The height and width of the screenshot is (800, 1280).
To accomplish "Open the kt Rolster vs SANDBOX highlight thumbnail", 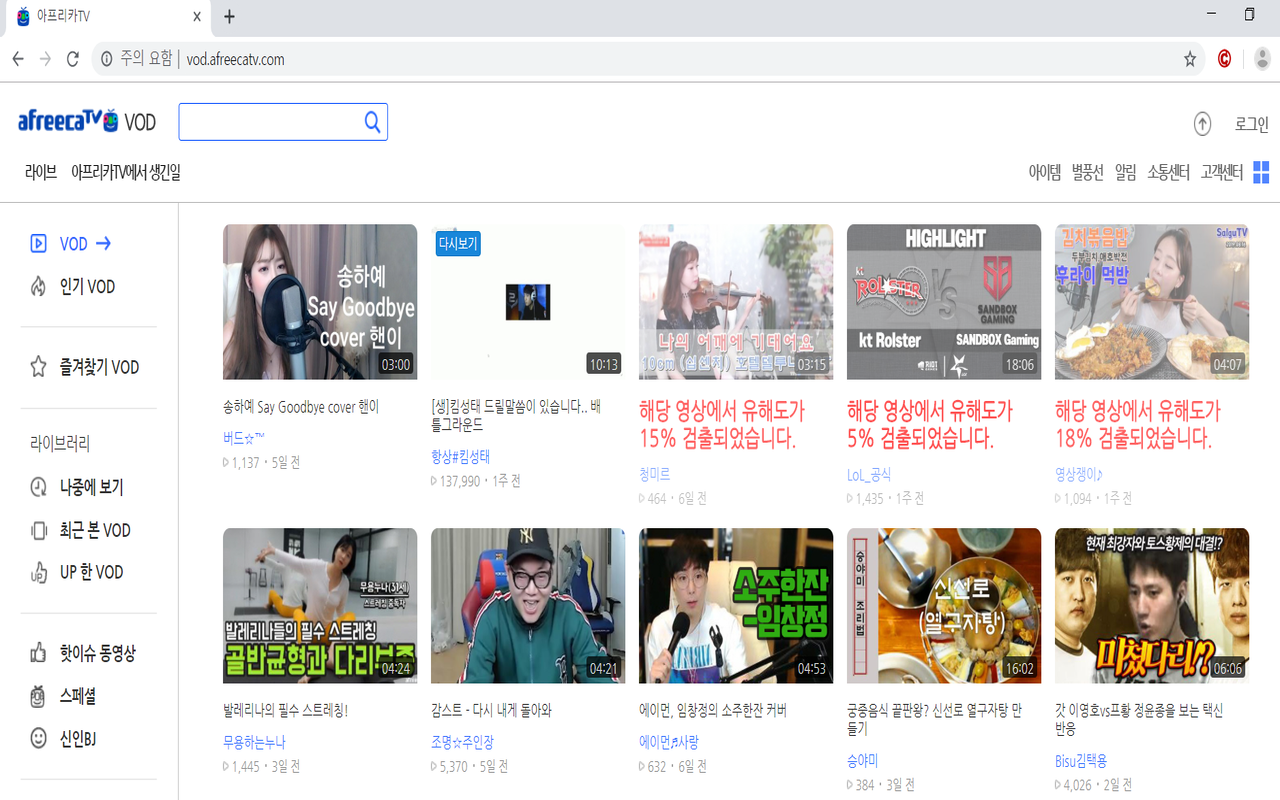I will pos(944,301).
